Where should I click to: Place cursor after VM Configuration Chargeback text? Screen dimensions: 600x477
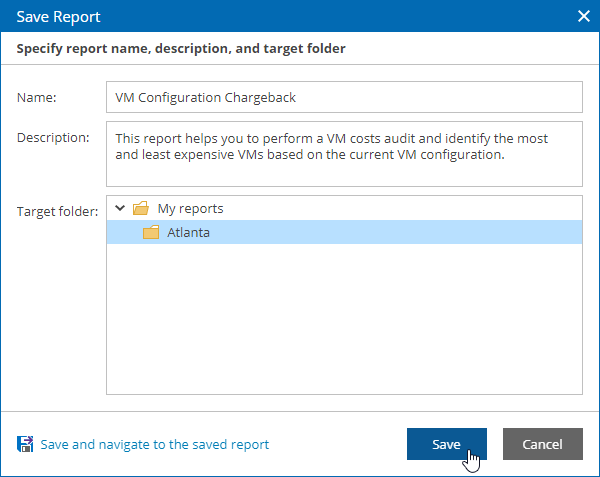[x=297, y=97]
